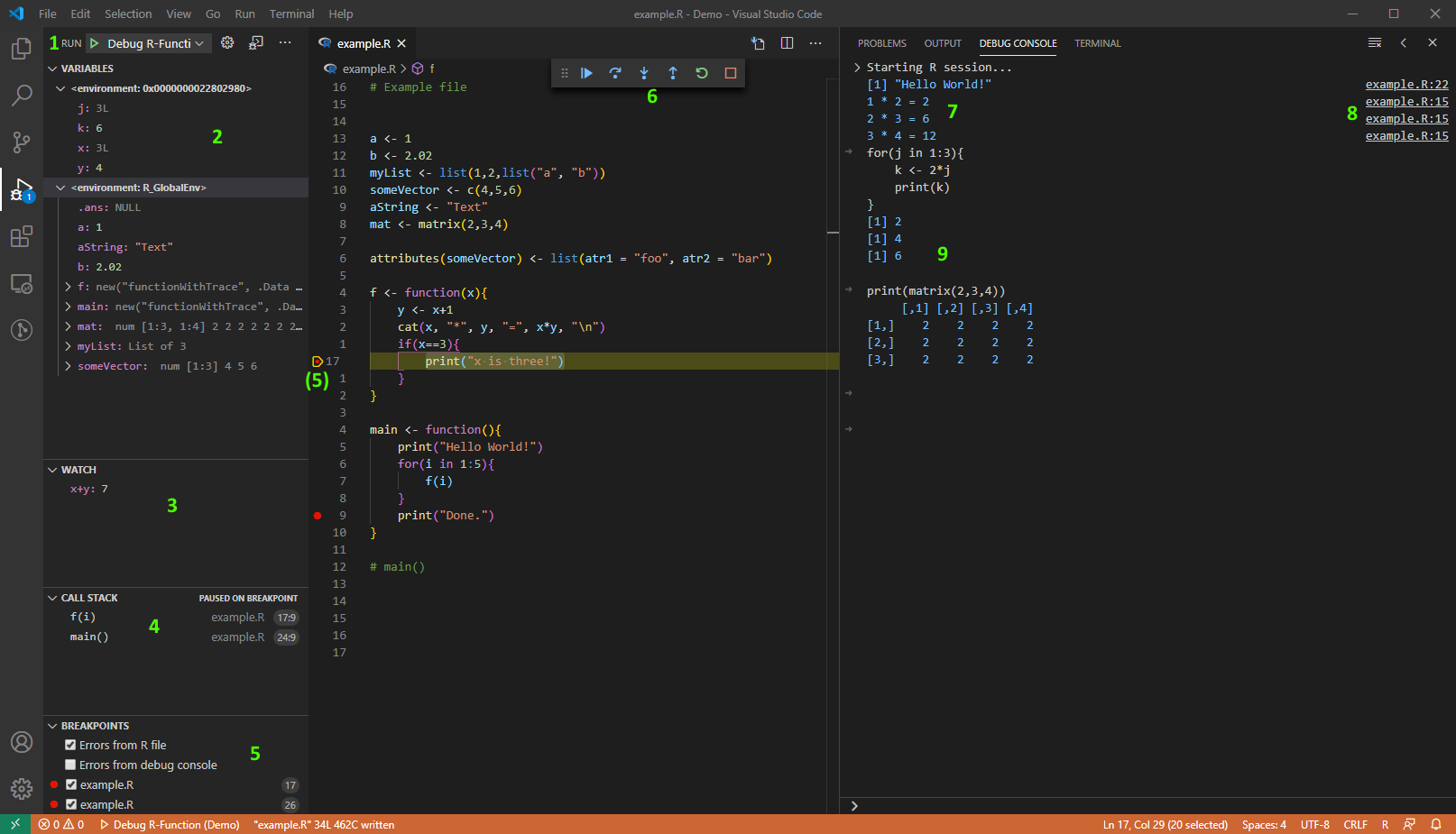Click the Step Into debug icon
This screenshot has width=1456, height=834.
click(644, 73)
